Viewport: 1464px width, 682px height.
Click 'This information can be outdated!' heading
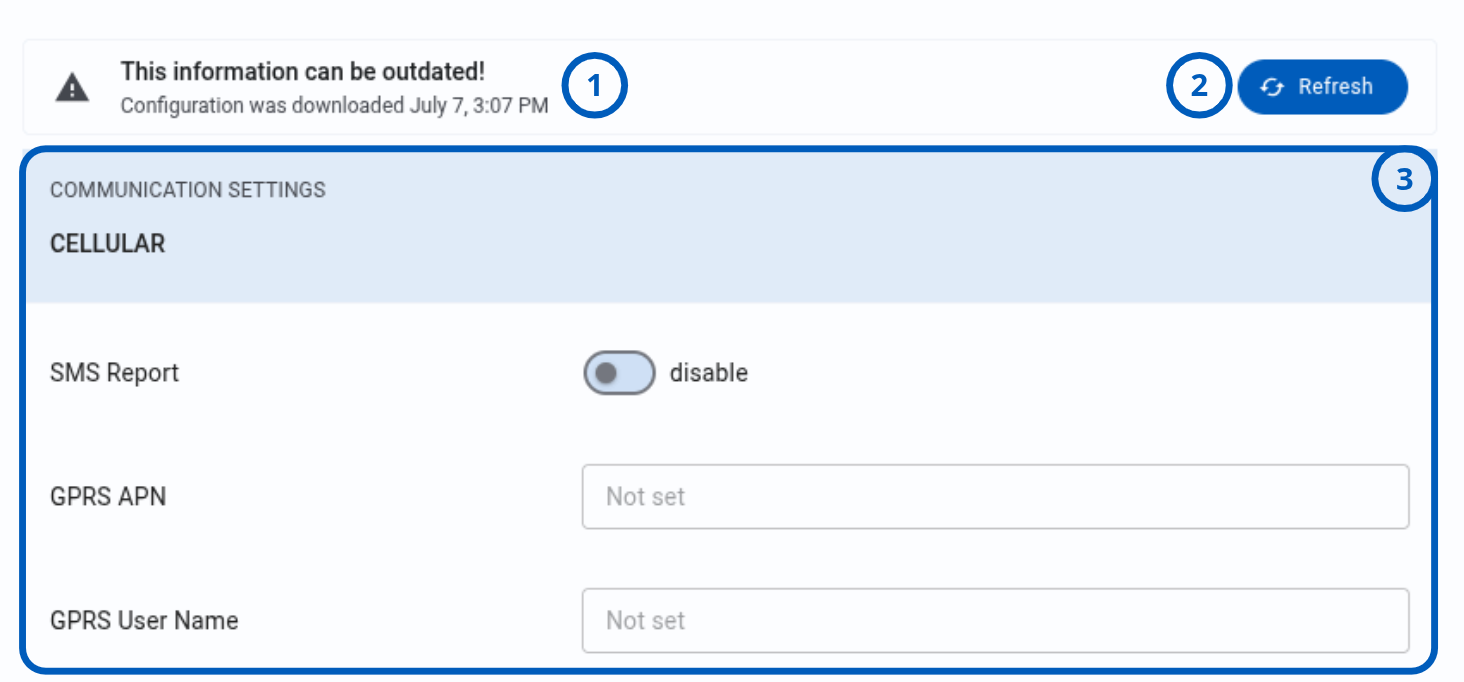pos(303,72)
